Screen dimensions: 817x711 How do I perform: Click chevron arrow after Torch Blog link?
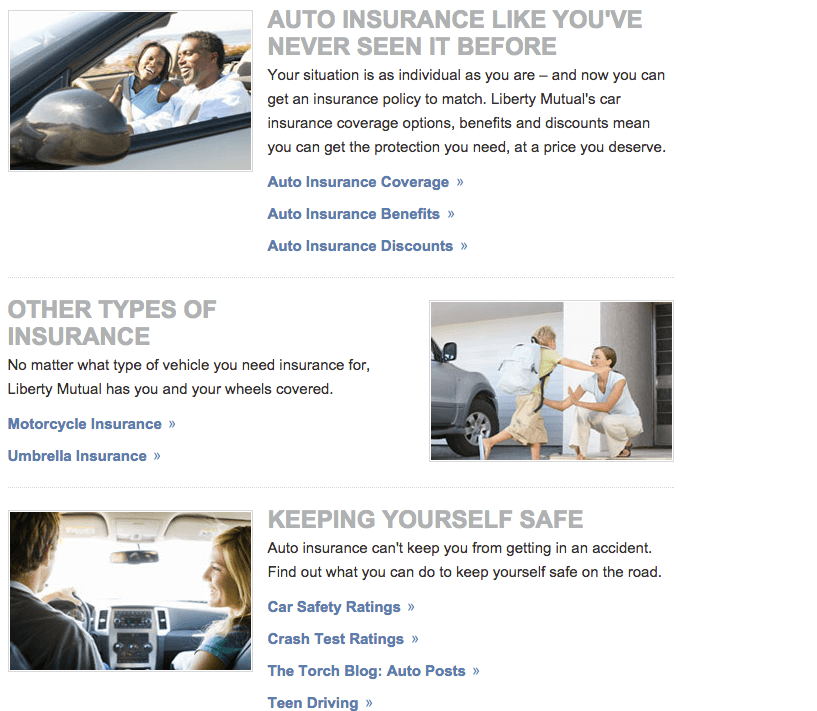(x=476, y=671)
